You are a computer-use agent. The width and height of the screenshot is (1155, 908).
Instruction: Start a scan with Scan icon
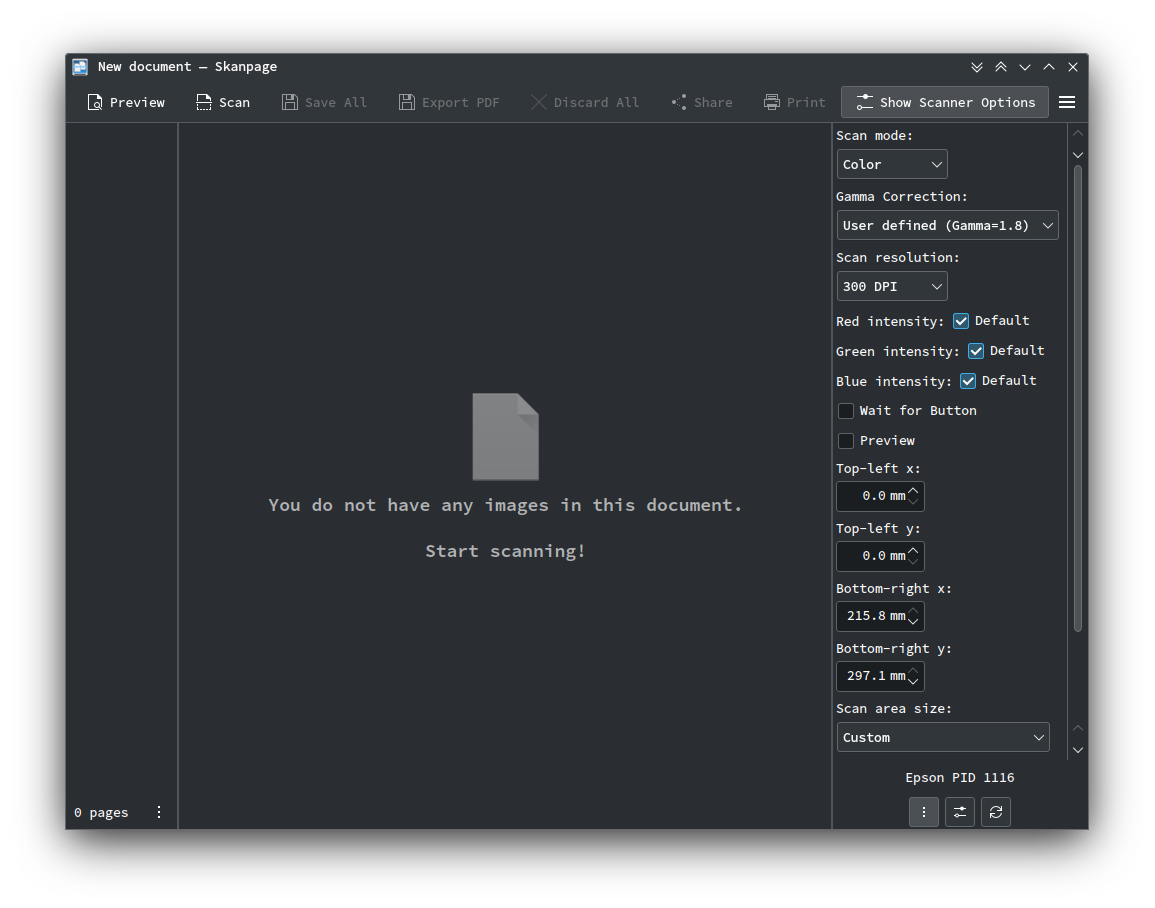click(x=203, y=102)
